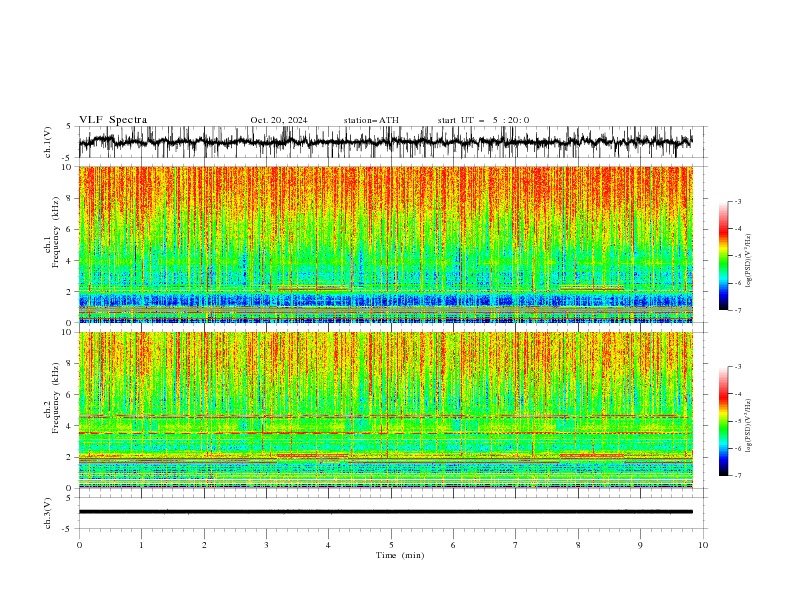Click the ch.1 waveform trace panel
This screenshot has width=792, height=612.
(x=393, y=142)
